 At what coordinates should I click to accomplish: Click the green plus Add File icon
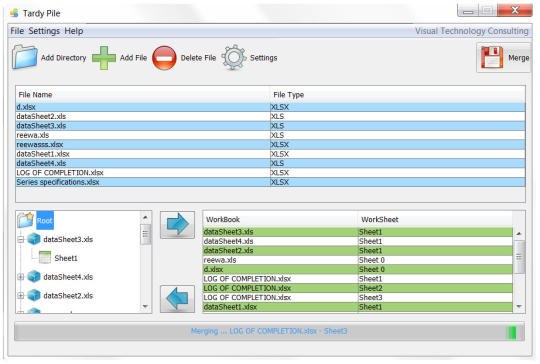click(x=104, y=58)
